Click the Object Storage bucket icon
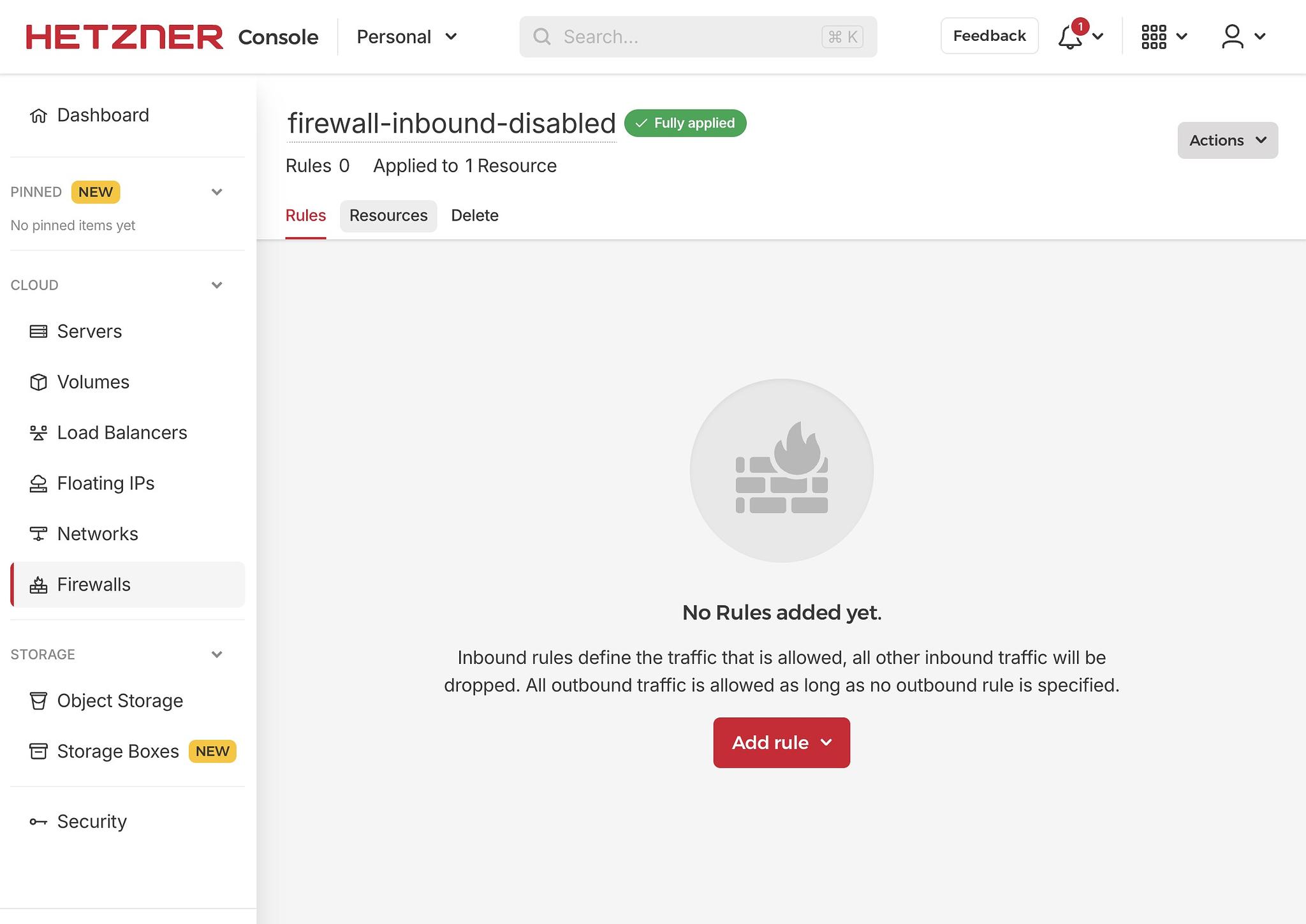Viewport: 1306px width, 924px height. pos(38,701)
